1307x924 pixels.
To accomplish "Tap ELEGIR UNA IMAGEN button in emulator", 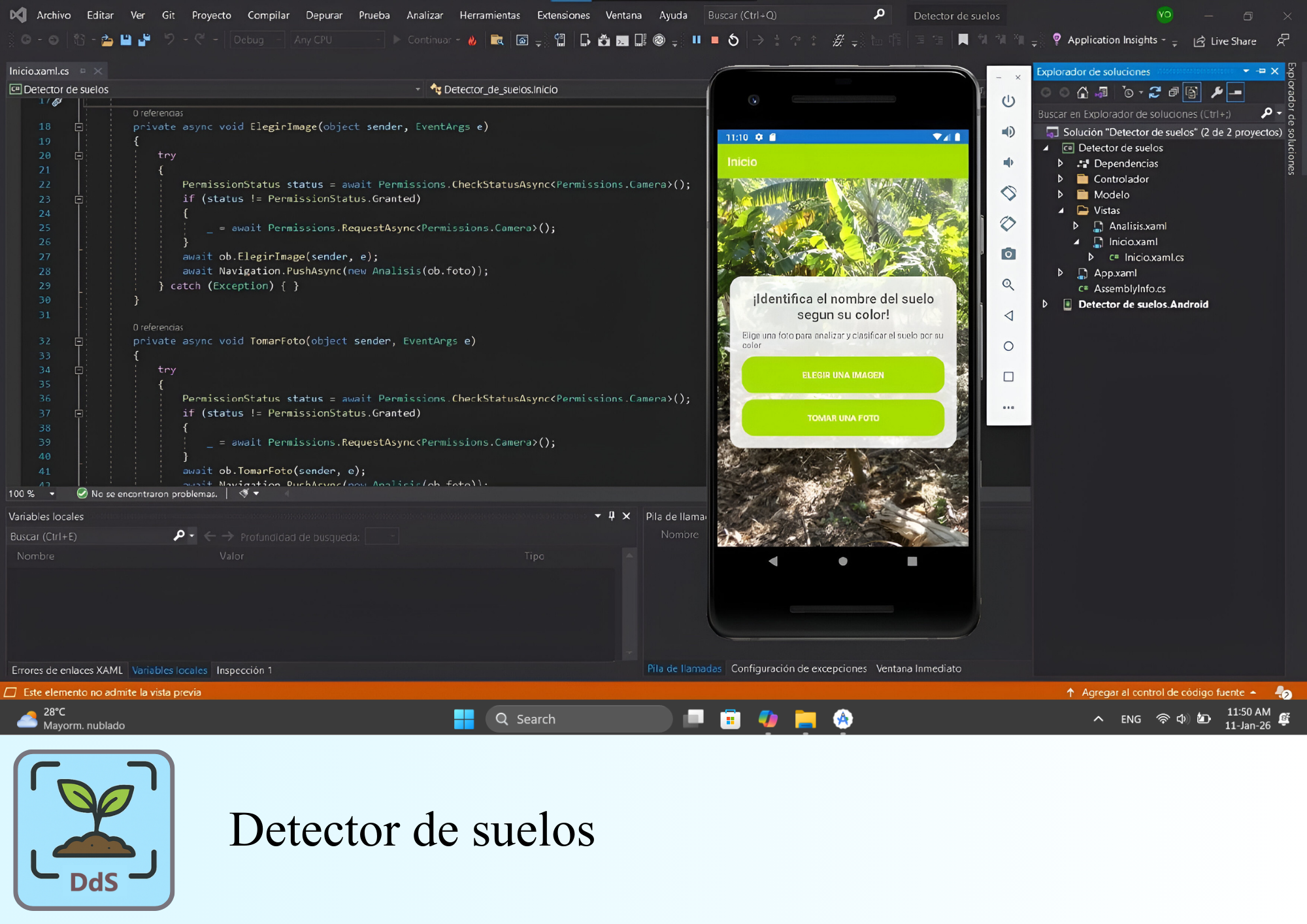I will (842, 375).
